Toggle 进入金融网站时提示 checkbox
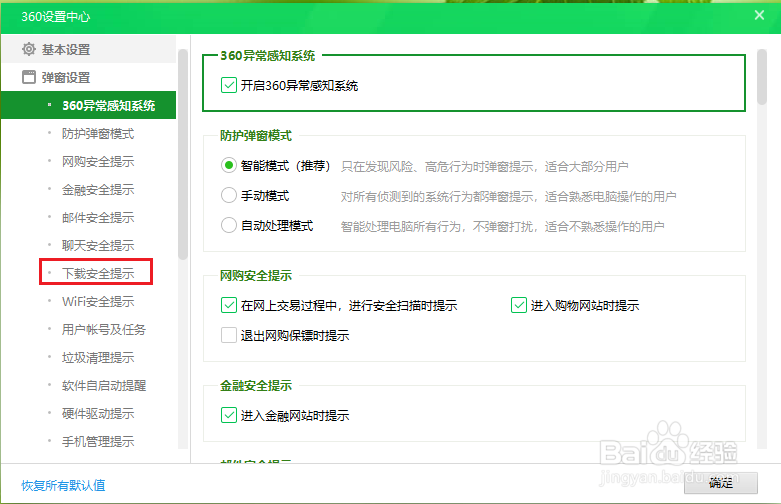This screenshot has height=504, width=781. tap(229, 415)
